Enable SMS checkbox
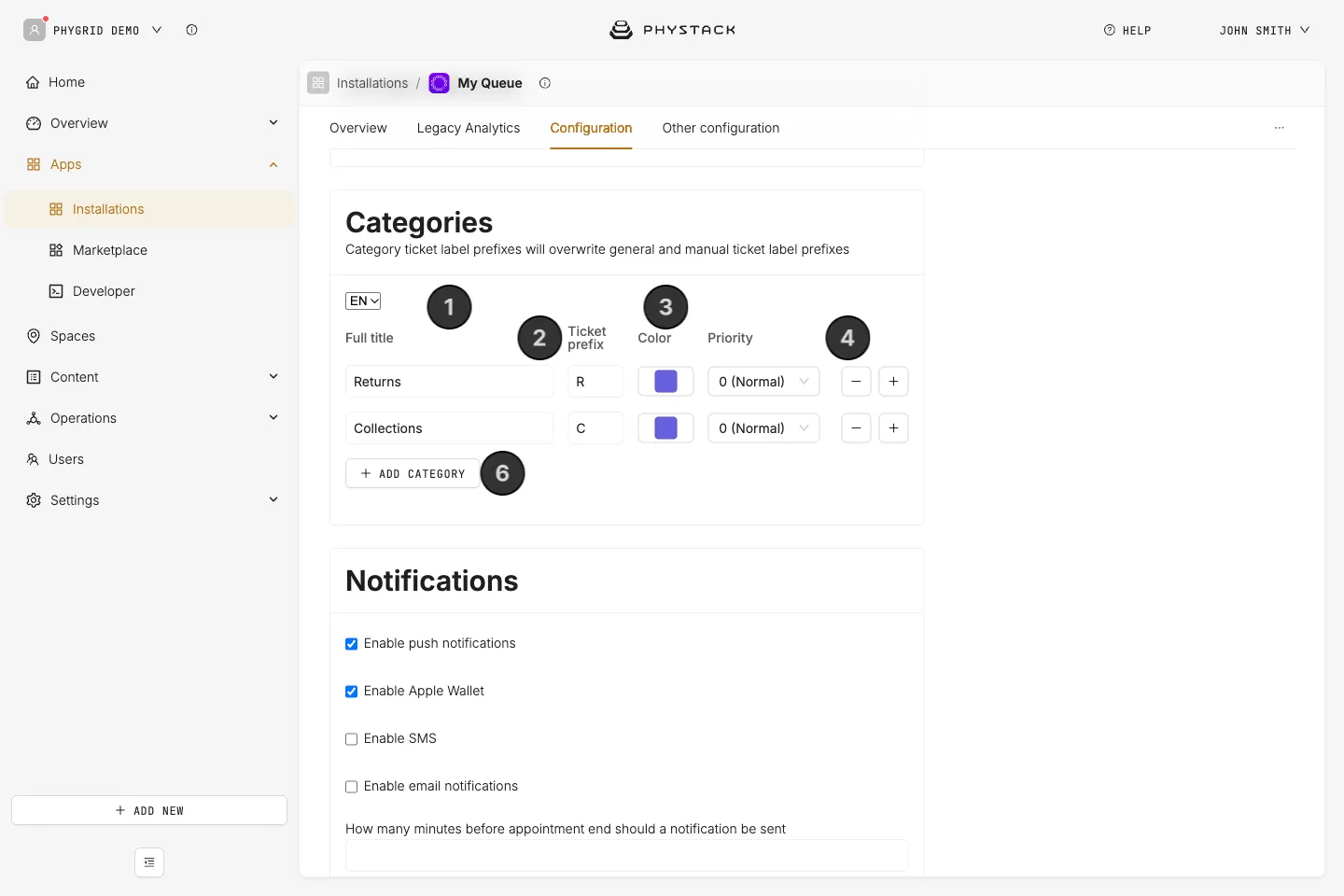 click(352, 739)
